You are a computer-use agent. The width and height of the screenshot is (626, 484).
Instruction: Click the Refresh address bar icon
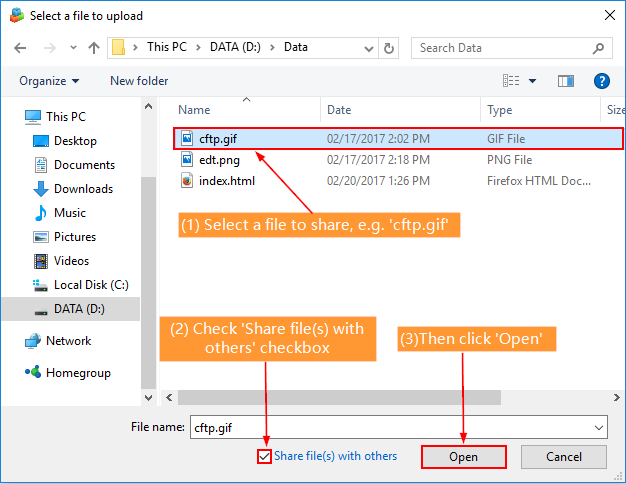pos(389,47)
